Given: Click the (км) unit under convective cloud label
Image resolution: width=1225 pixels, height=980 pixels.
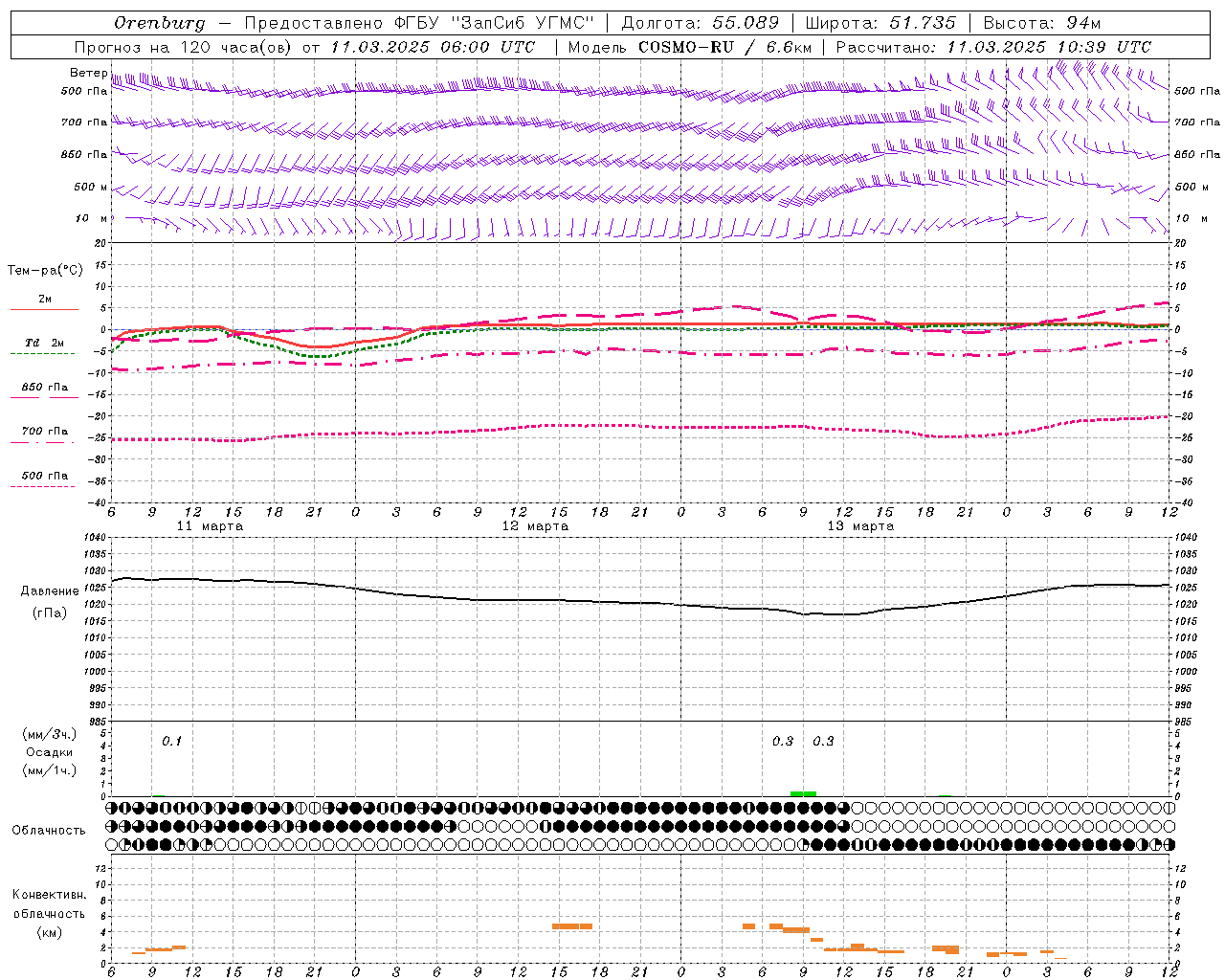Looking at the screenshot, I should click(x=49, y=932).
